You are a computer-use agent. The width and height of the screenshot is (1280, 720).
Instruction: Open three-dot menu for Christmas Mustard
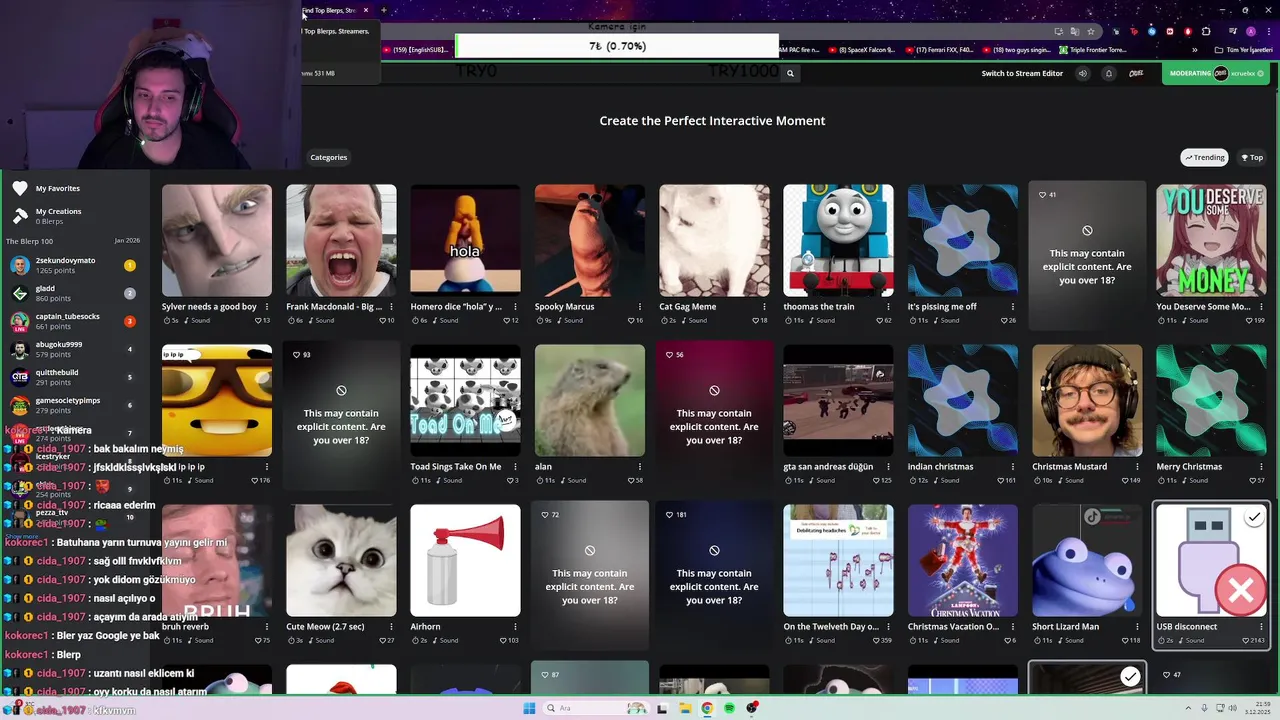tap(1137, 467)
